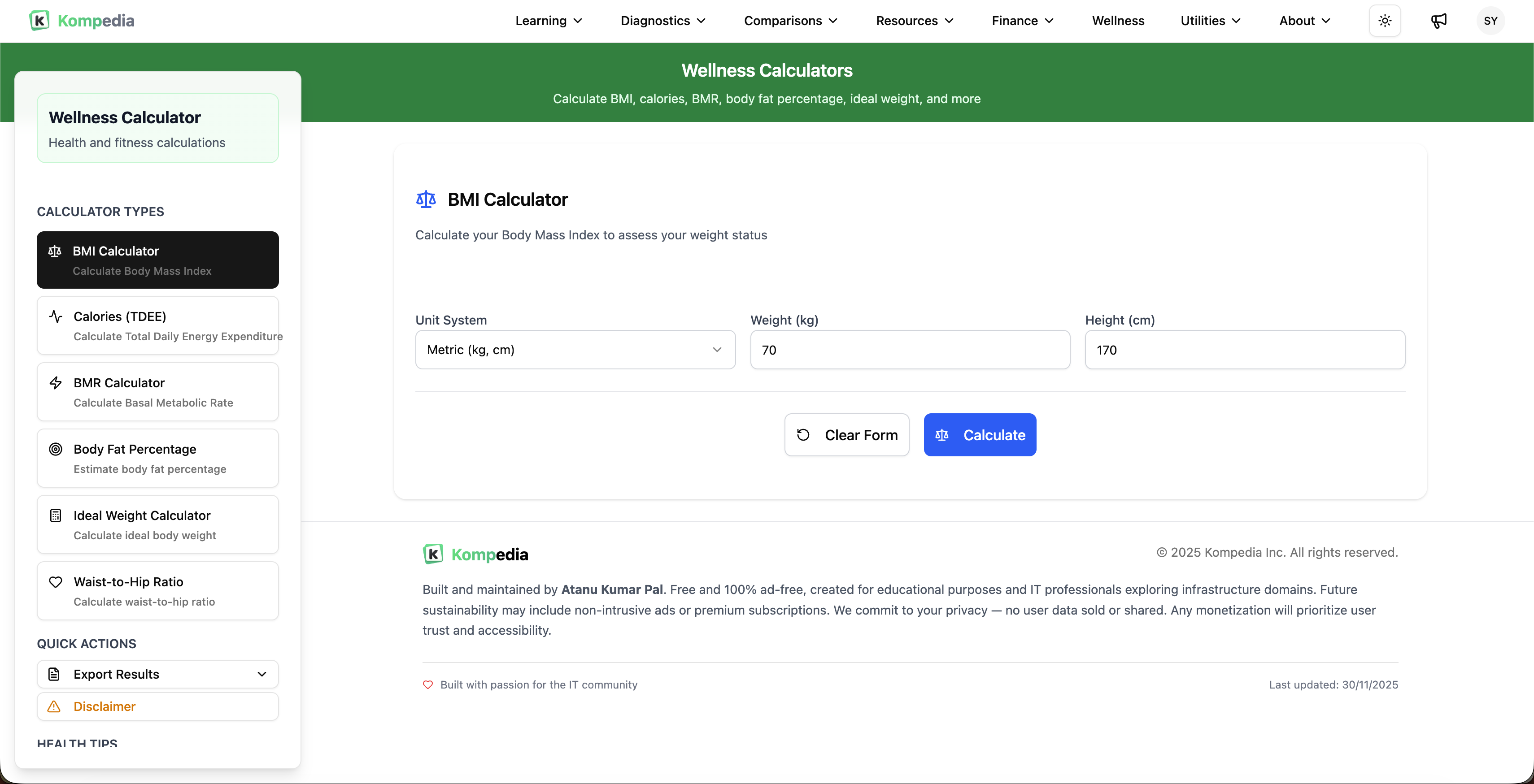Select BMR Calculator lightning icon
The width and height of the screenshot is (1534, 784).
55,383
